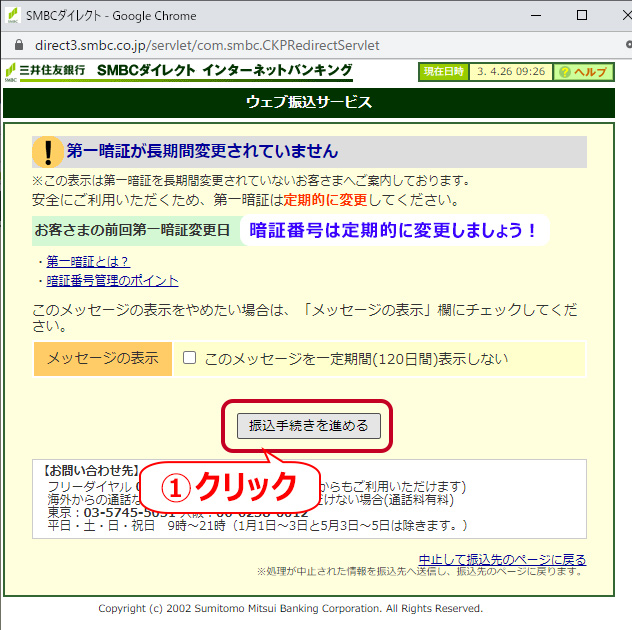The image size is (632, 630).
Task: Click heading 第一暗証が長期間変更されていません
Action: [202, 151]
